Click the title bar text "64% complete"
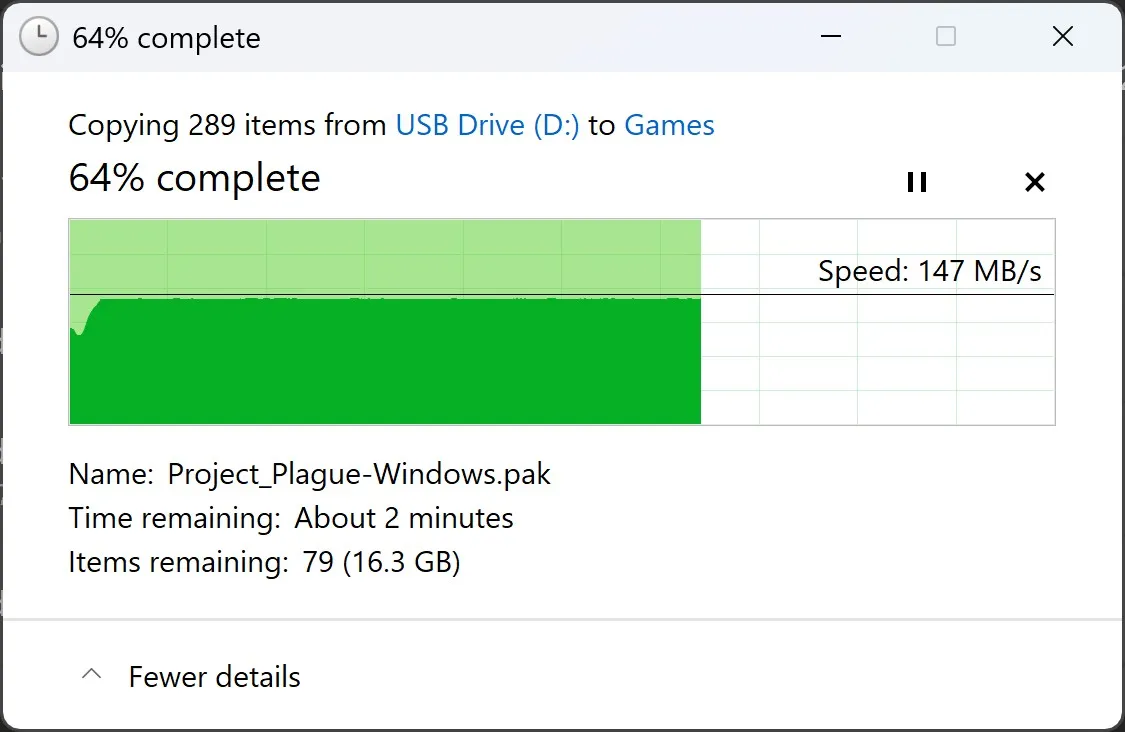The width and height of the screenshot is (1125, 732). [166, 38]
